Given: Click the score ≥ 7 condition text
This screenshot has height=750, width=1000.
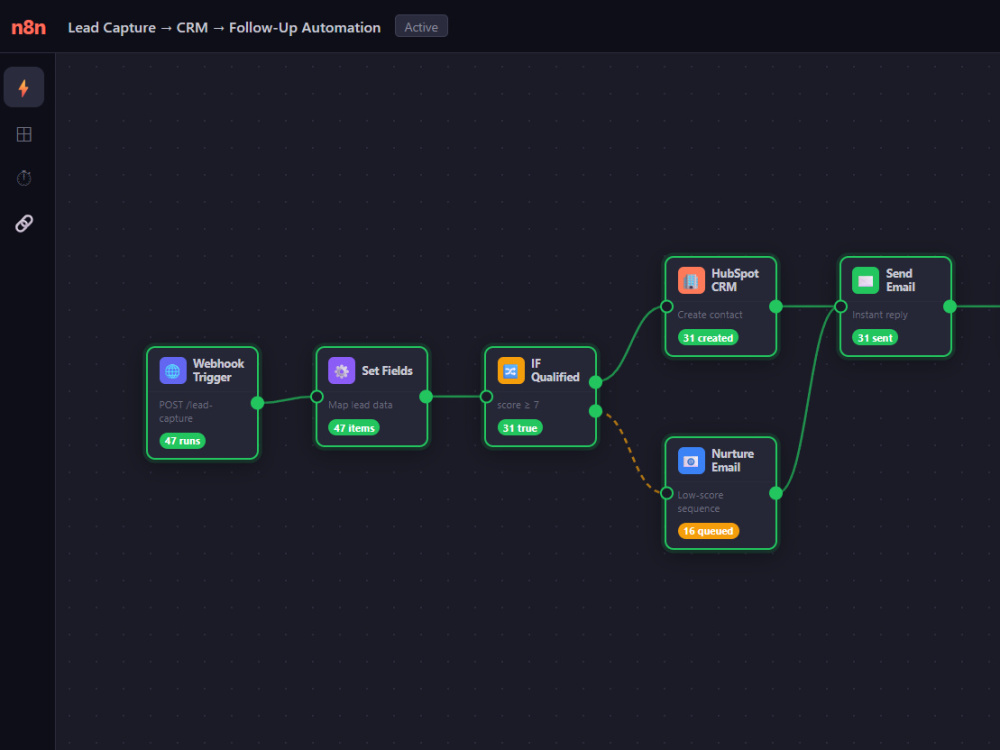Looking at the screenshot, I should click(x=518, y=405).
